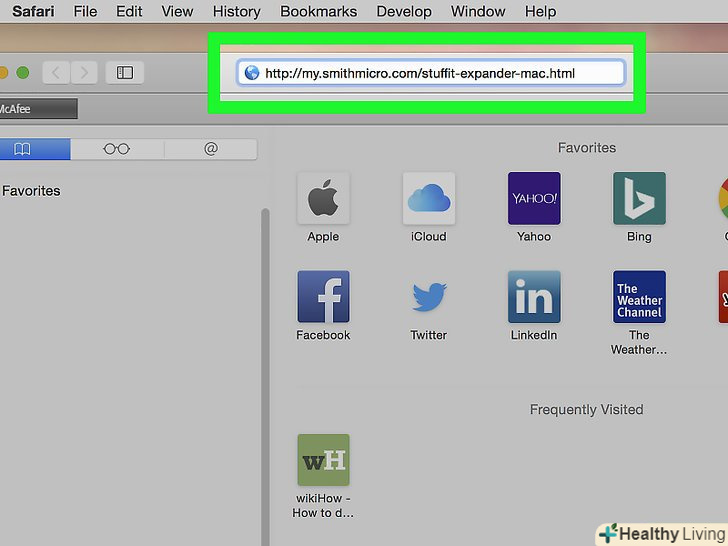Open the Facebook favorite tile
Image resolution: width=728 pixels, height=546 pixels.
pos(323,297)
